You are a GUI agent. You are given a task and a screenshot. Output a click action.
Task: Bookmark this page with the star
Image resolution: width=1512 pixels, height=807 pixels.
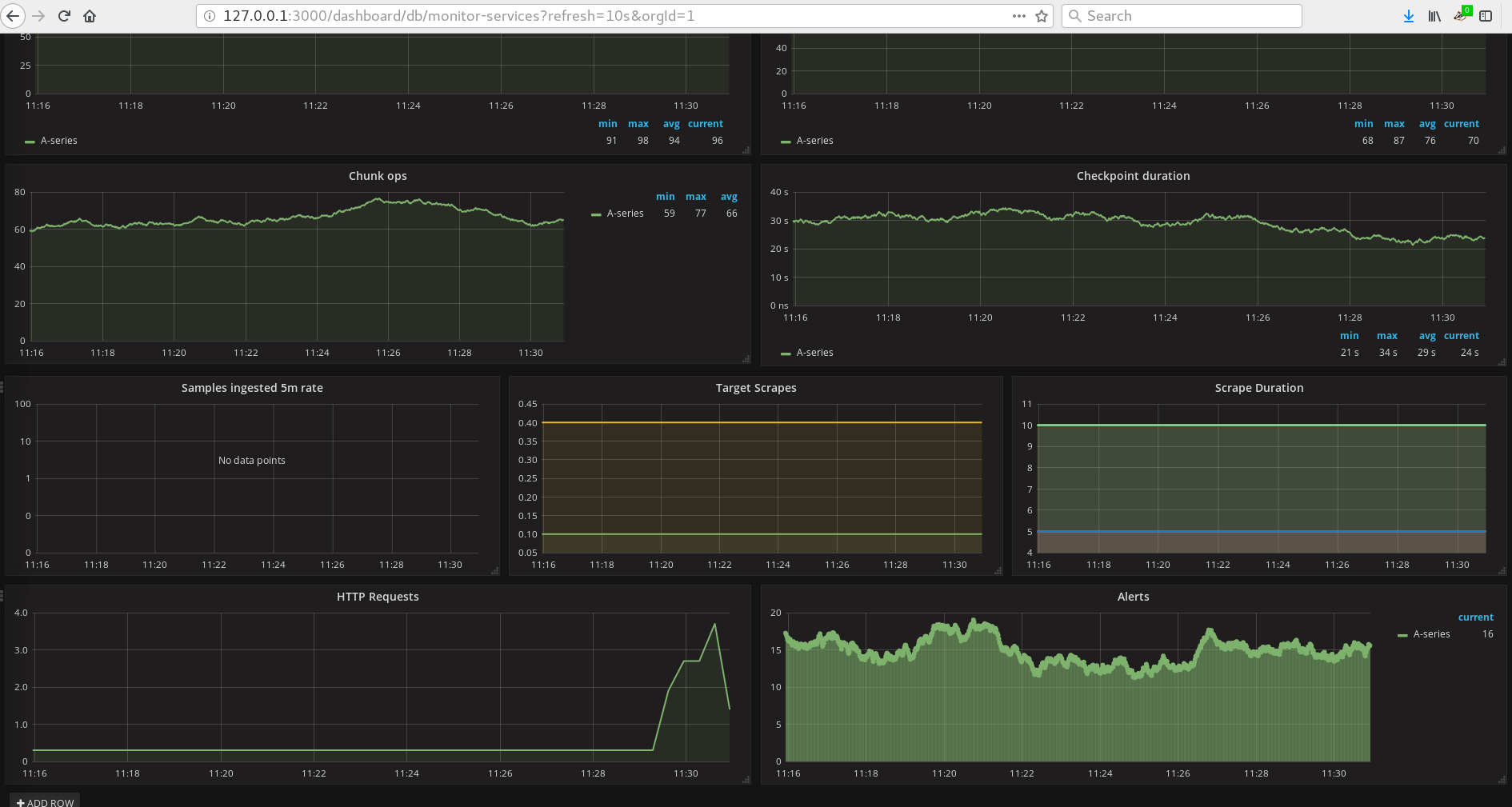click(x=1042, y=16)
